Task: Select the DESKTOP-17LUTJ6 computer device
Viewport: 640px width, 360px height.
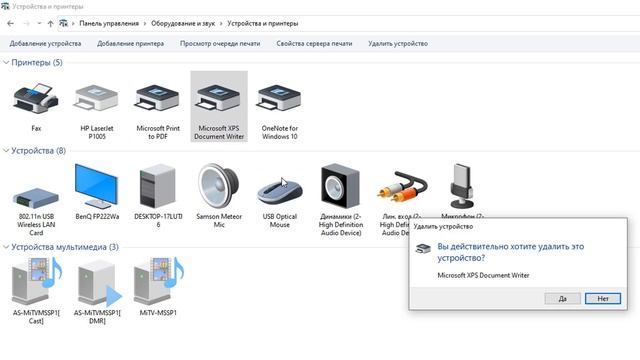Action: [x=158, y=186]
